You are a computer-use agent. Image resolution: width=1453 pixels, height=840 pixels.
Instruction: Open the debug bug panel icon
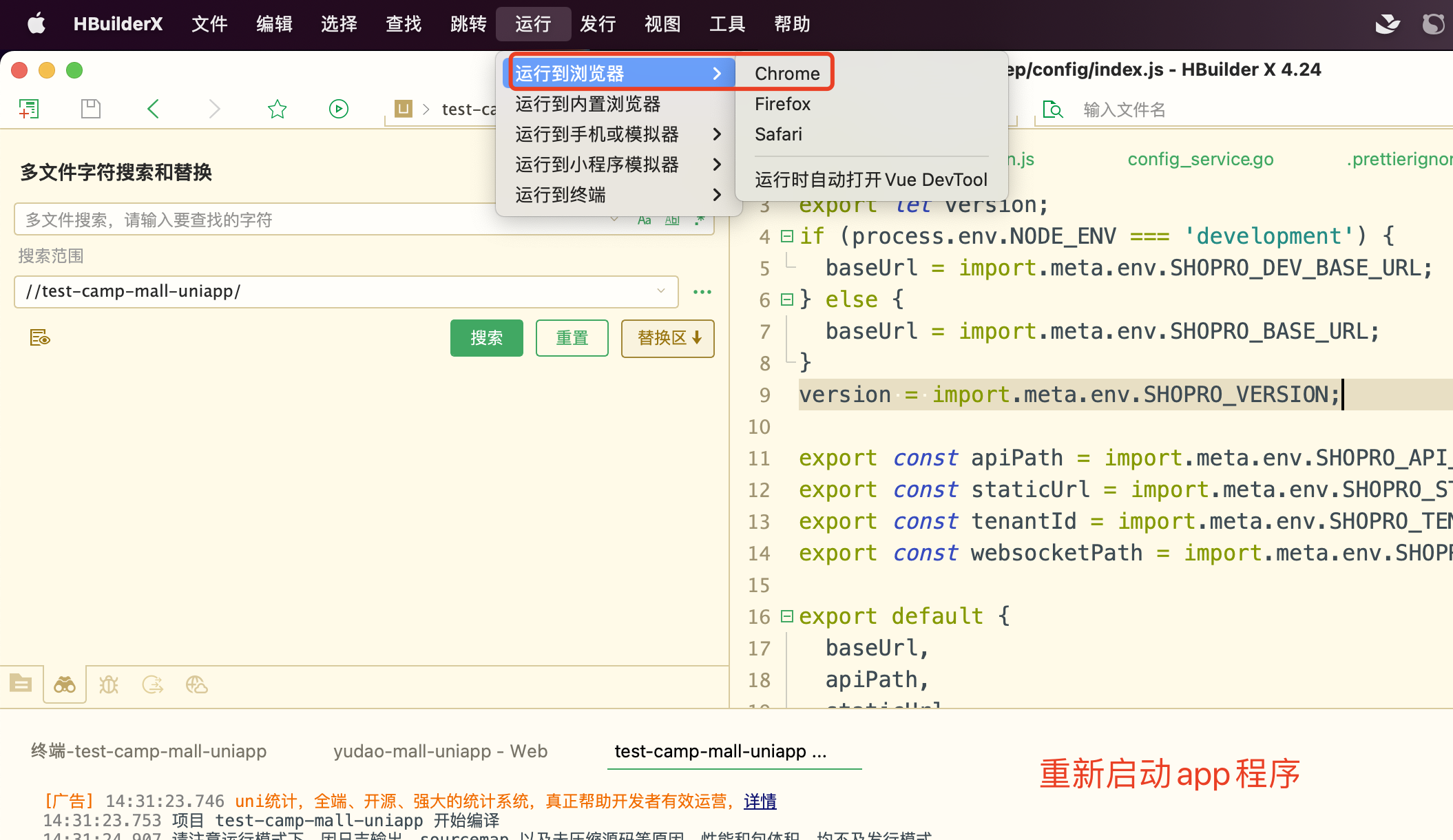click(x=109, y=684)
